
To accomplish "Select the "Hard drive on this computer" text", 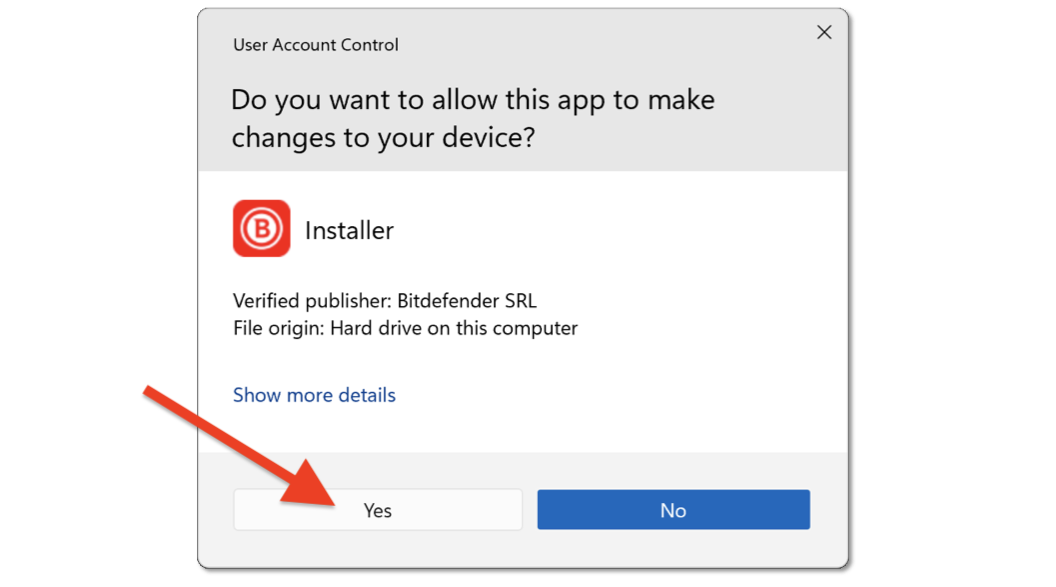I will (x=454, y=328).
